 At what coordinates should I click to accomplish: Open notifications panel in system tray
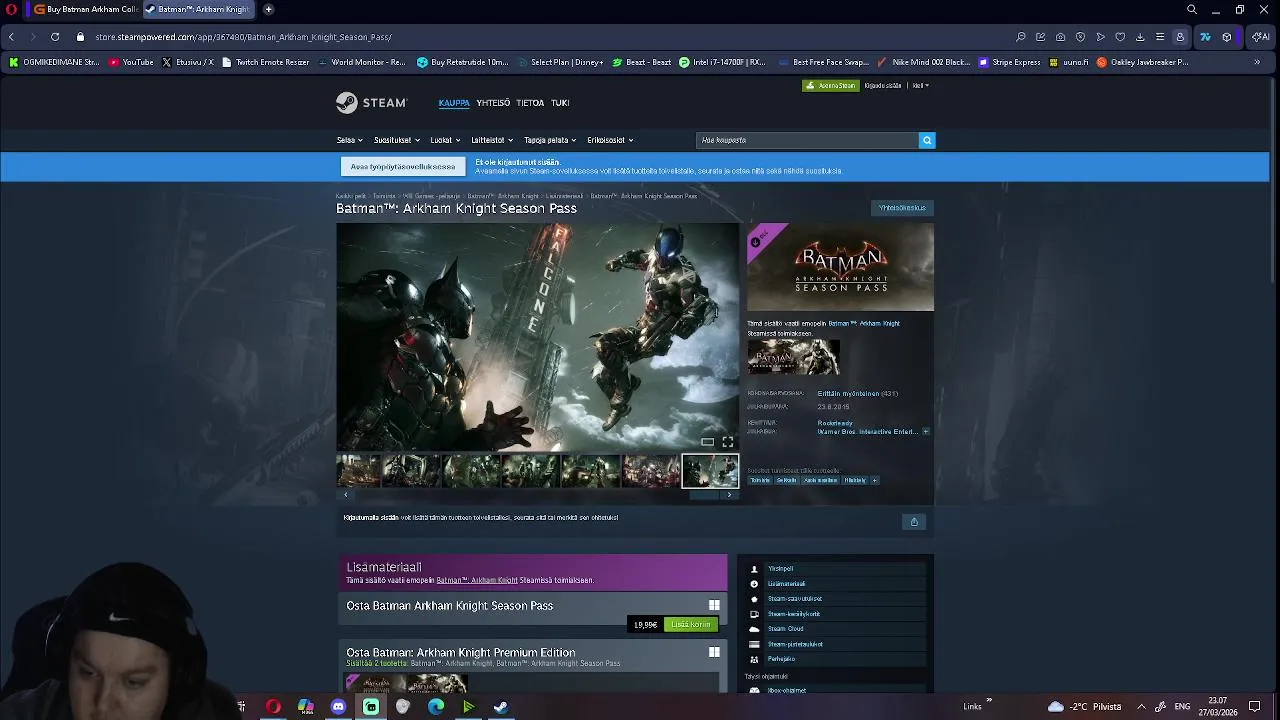click(1255, 707)
